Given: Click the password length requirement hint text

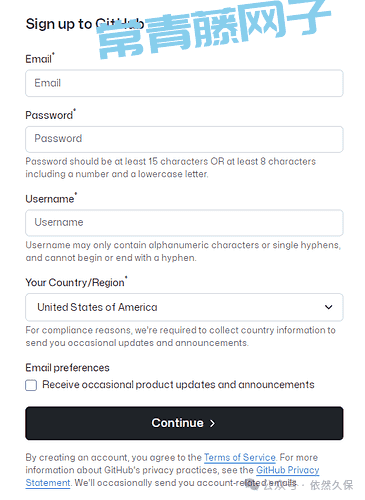Looking at the screenshot, I should (x=170, y=168).
